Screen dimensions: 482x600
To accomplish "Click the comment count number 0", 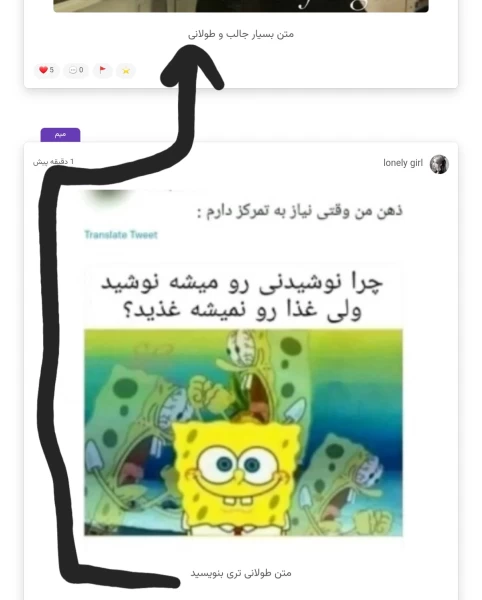I will tap(81, 70).
